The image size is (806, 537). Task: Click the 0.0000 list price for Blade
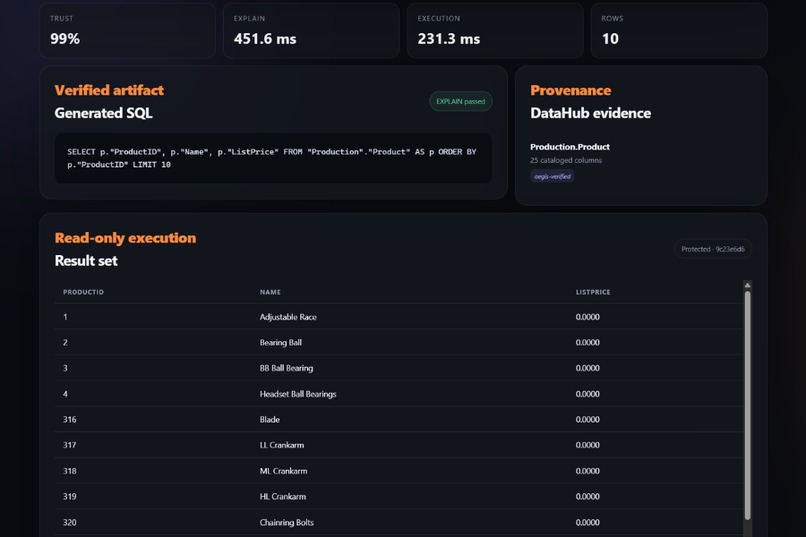588,419
